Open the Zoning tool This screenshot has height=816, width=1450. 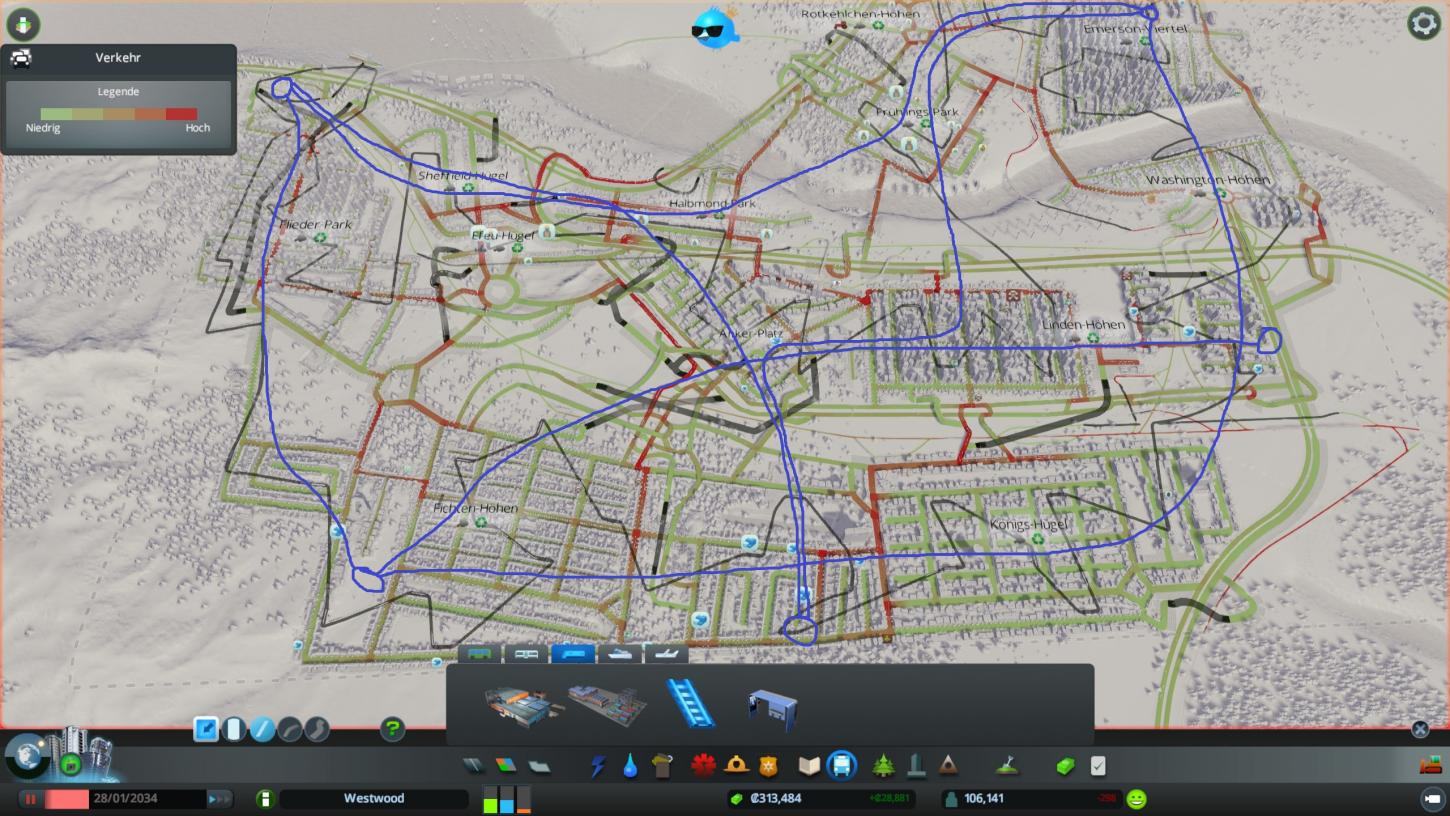point(506,766)
